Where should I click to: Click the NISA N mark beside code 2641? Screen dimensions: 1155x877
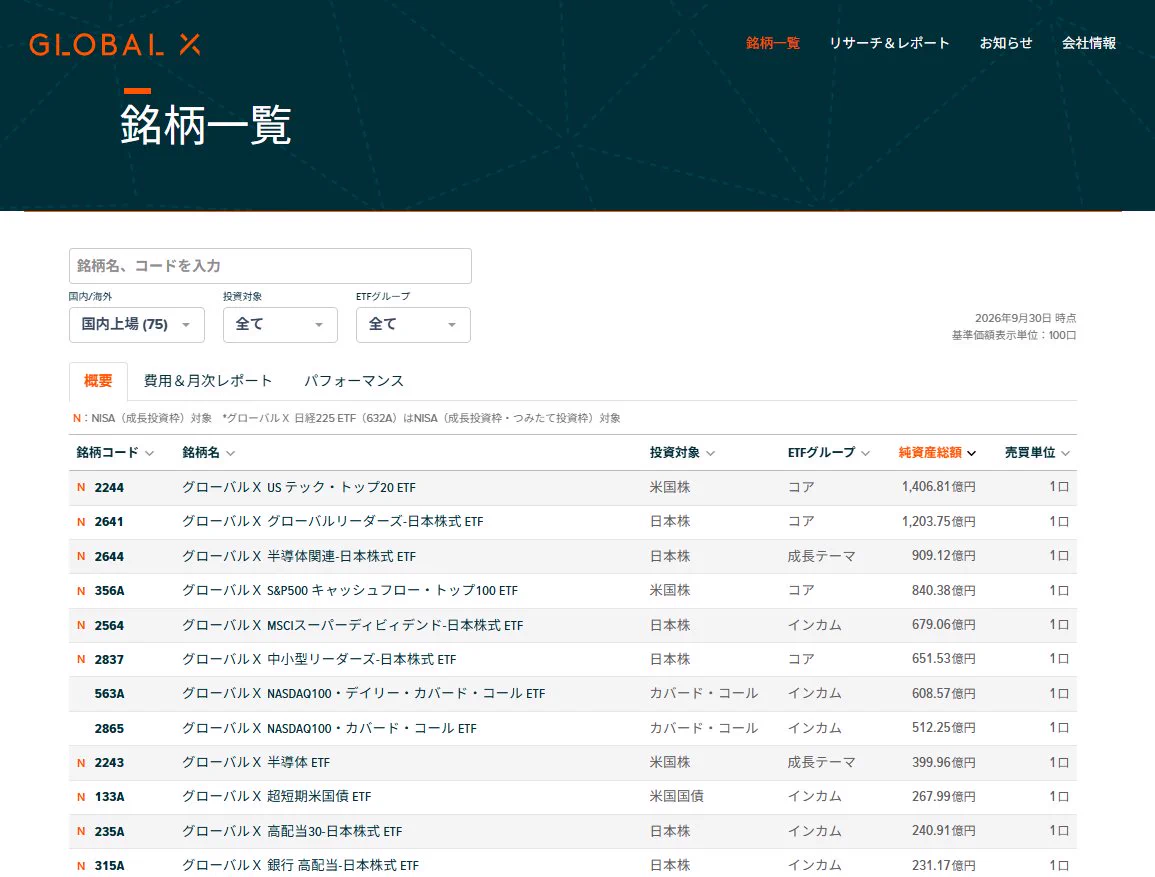pyautogui.click(x=81, y=521)
